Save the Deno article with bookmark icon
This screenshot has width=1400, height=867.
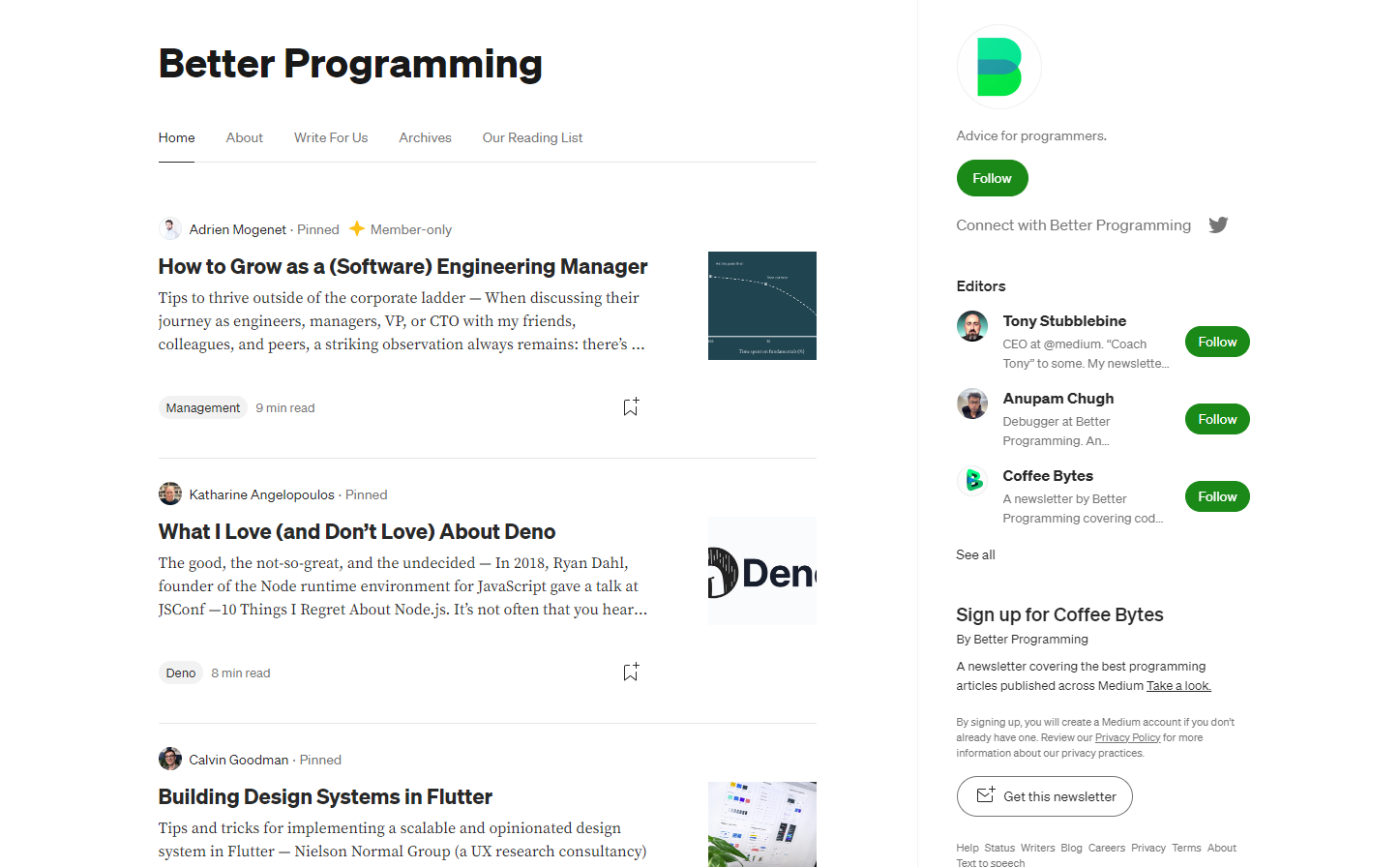(631, 673)
